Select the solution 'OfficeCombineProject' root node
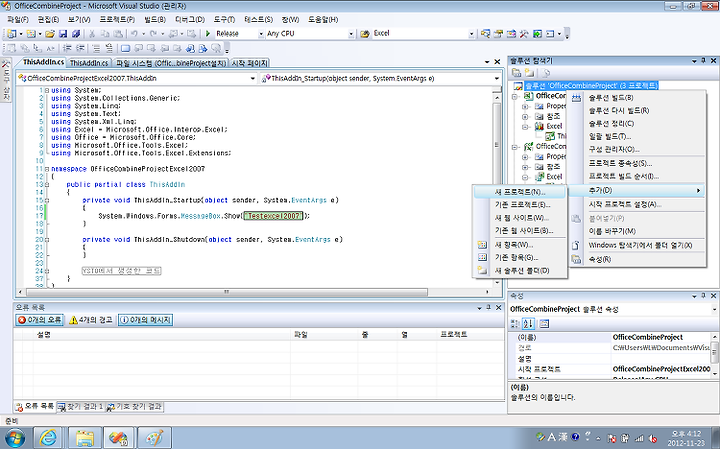 591,85
